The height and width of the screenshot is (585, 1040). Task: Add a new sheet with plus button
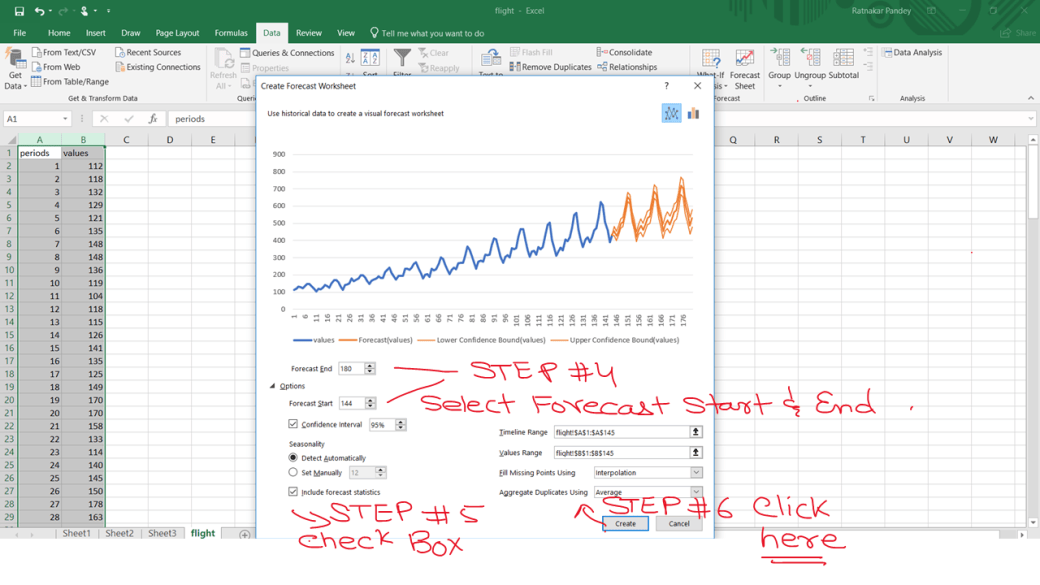[245, 534]
